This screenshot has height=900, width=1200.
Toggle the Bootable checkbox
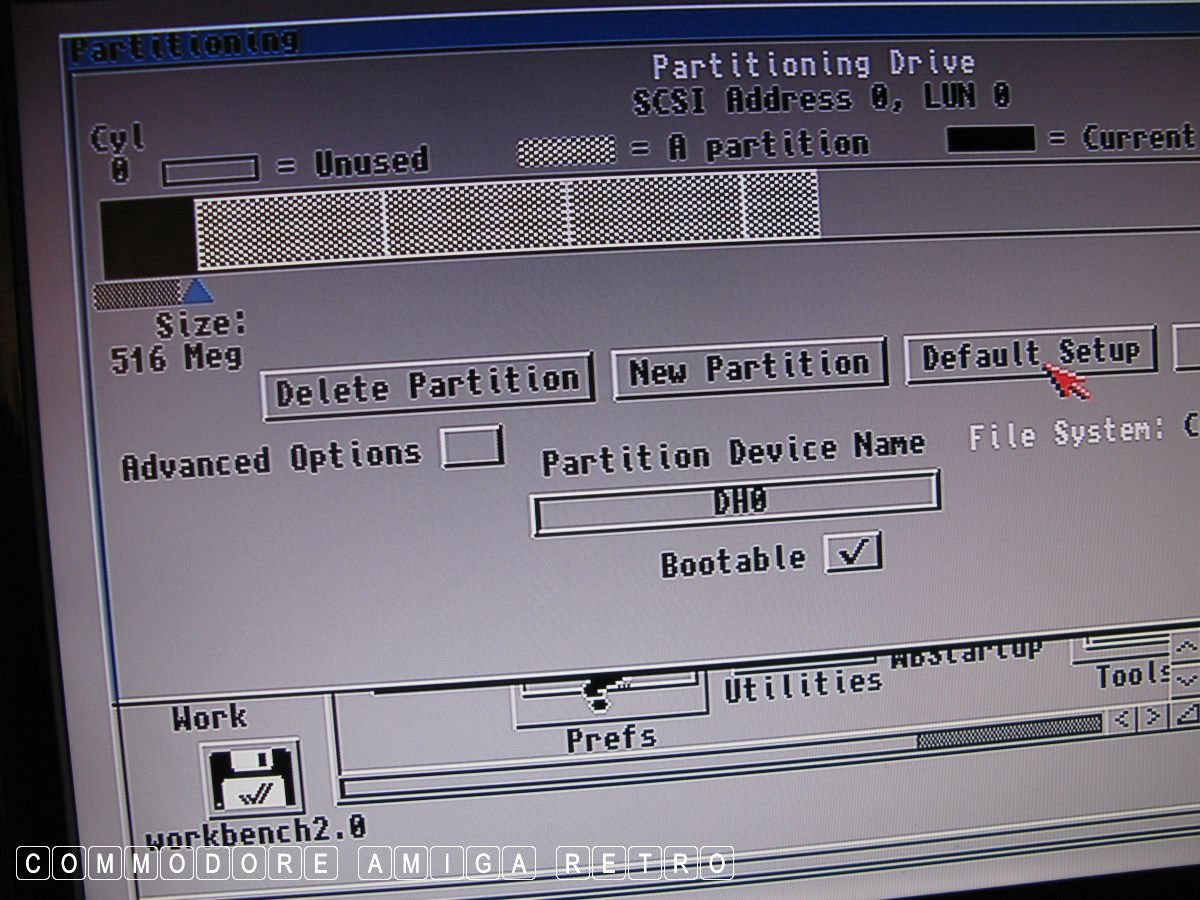click(853, 552)
